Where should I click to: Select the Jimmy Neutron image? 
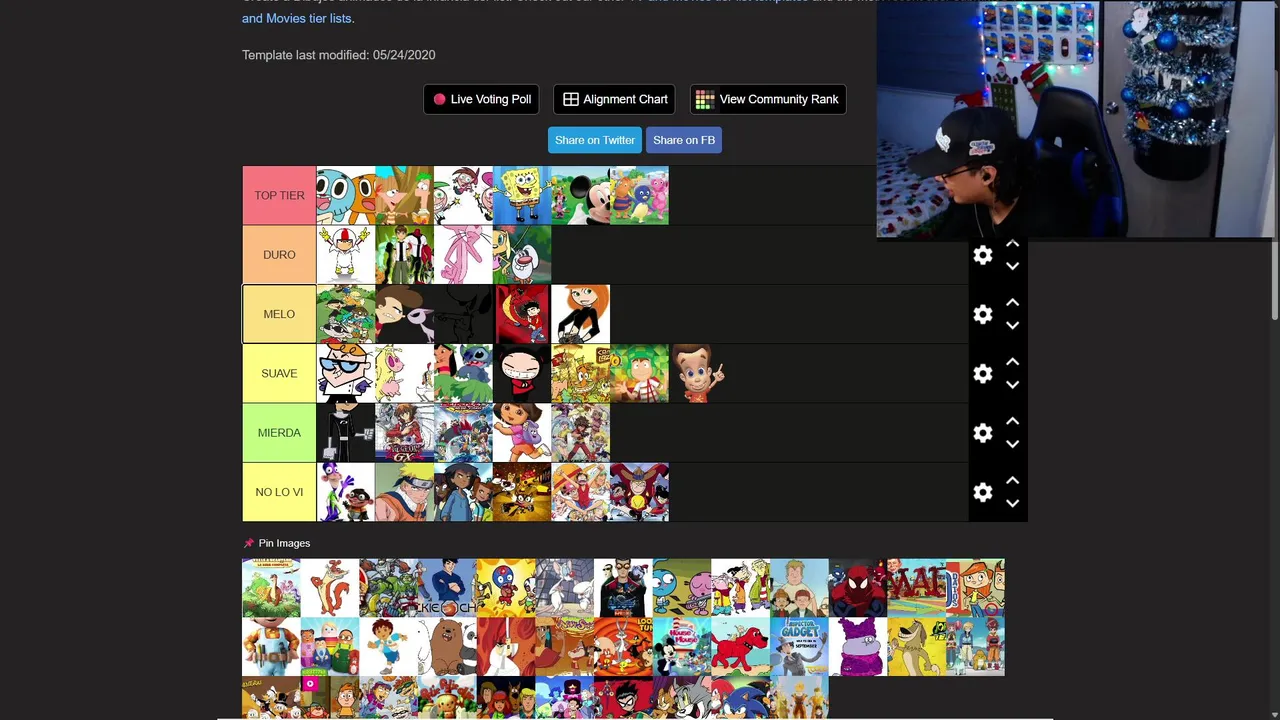(698, 373)
